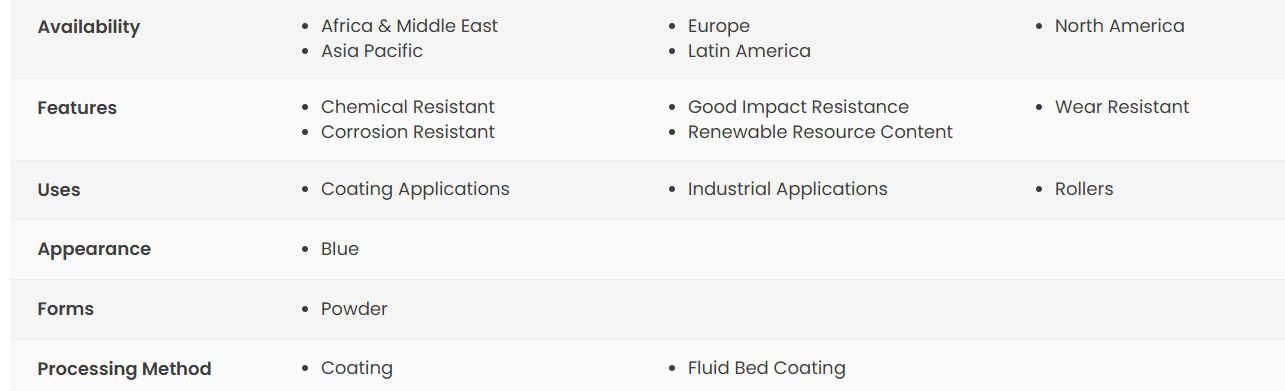Select the Blue appearance value
Image resolution: width=1285 pixels, height=391 pixels.
pos(340,249)
